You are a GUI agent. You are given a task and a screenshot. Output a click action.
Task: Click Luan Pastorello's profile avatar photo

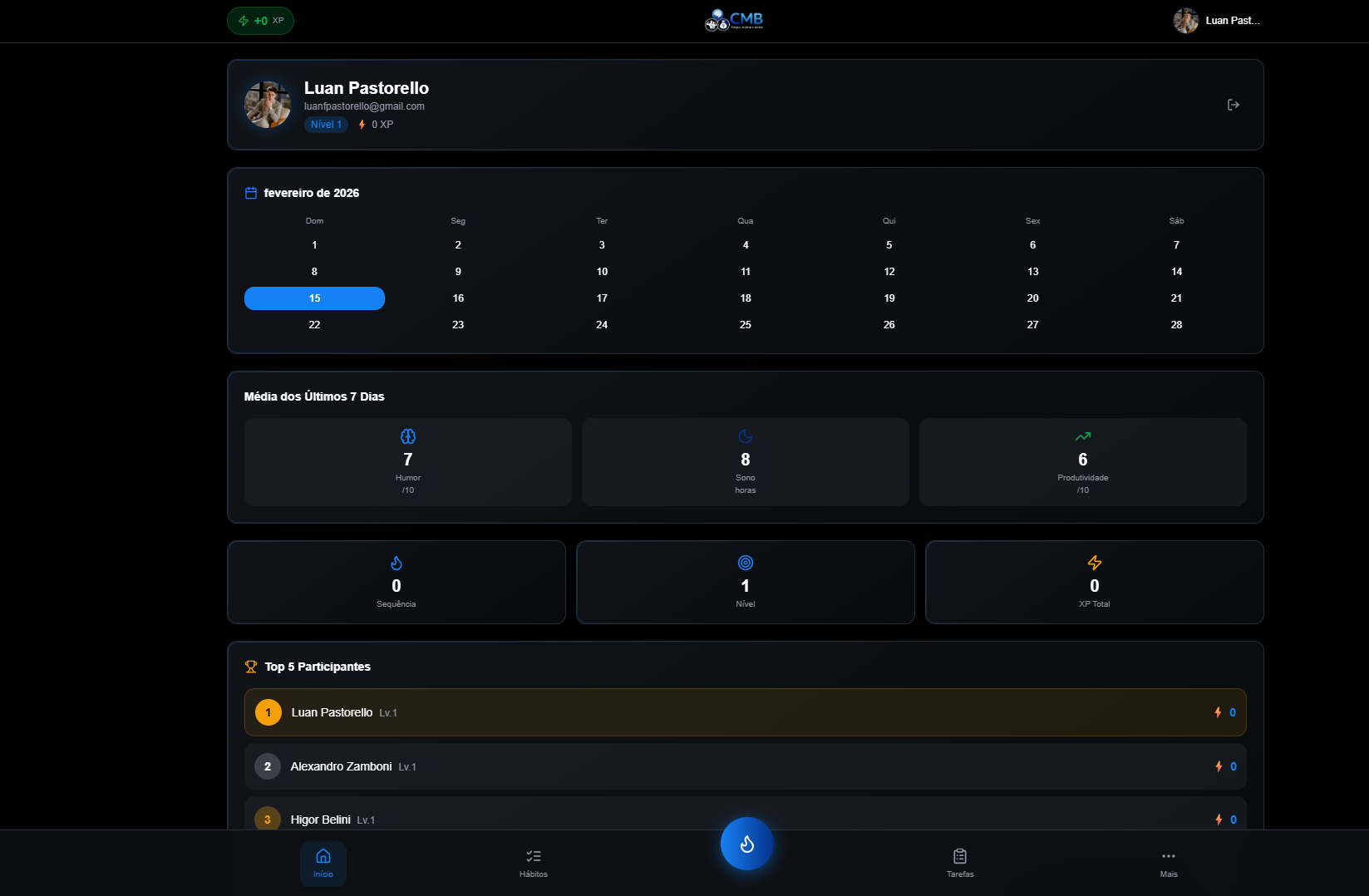268,105
